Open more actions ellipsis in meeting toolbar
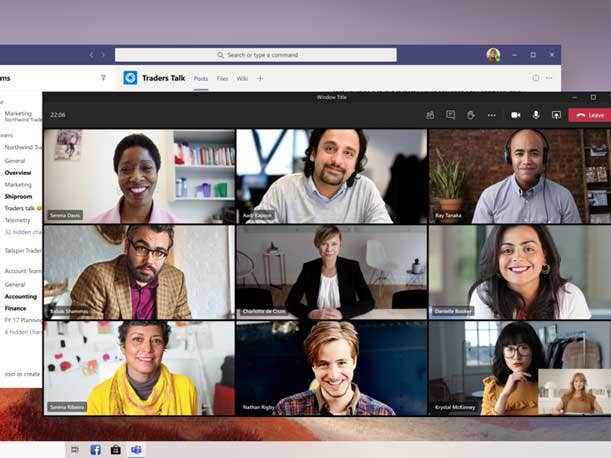 pyautogui.click(x=491, y=115)
